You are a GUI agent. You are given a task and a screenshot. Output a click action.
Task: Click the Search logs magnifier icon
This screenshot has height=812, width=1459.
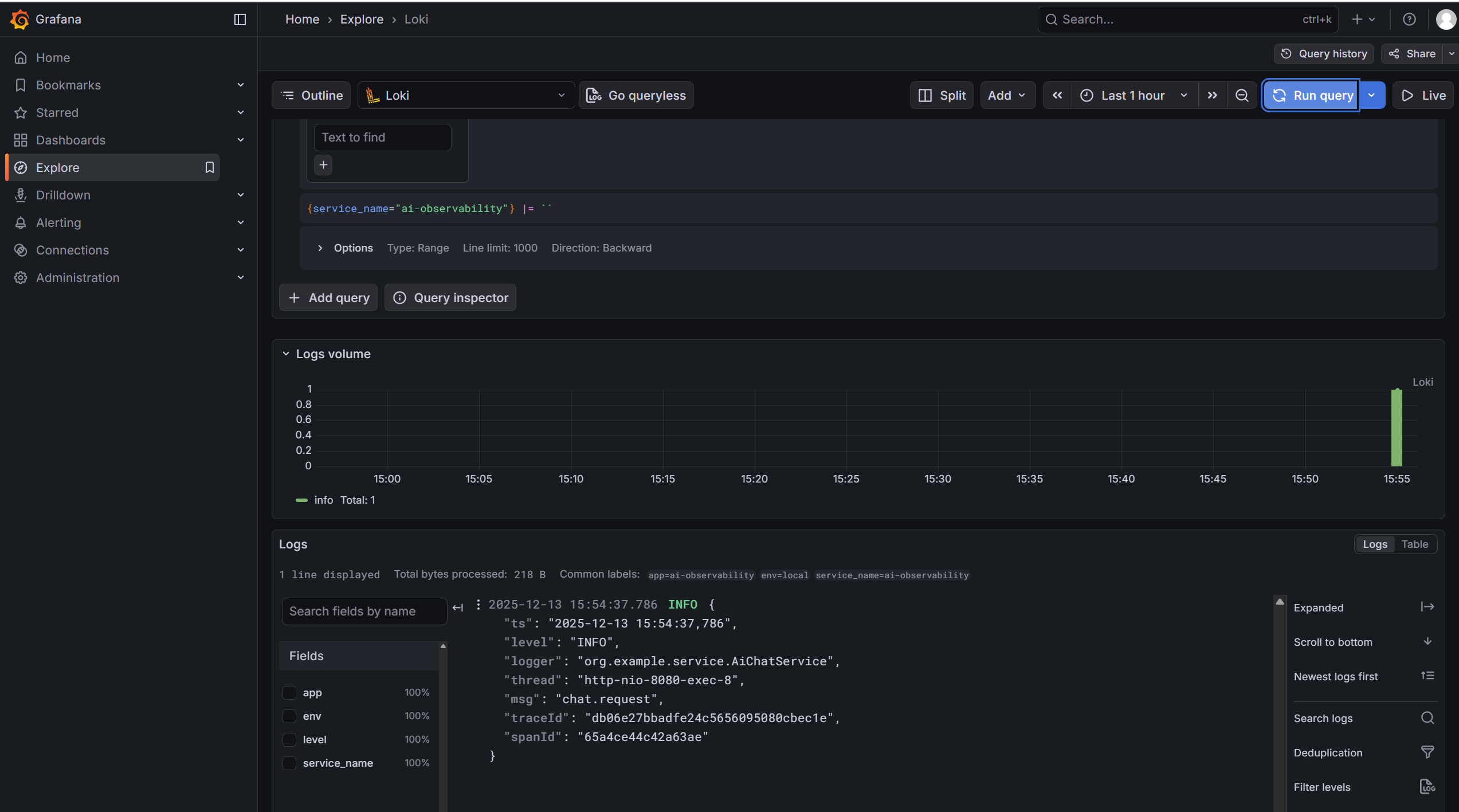coord(1427,718)
